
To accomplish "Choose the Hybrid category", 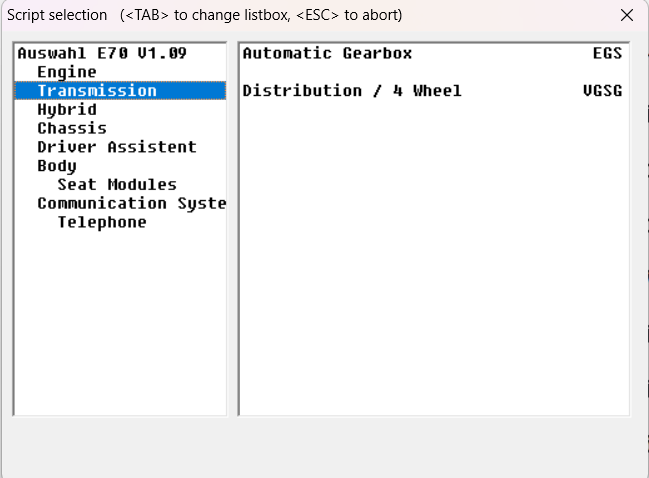I will [x=67, y=110].
